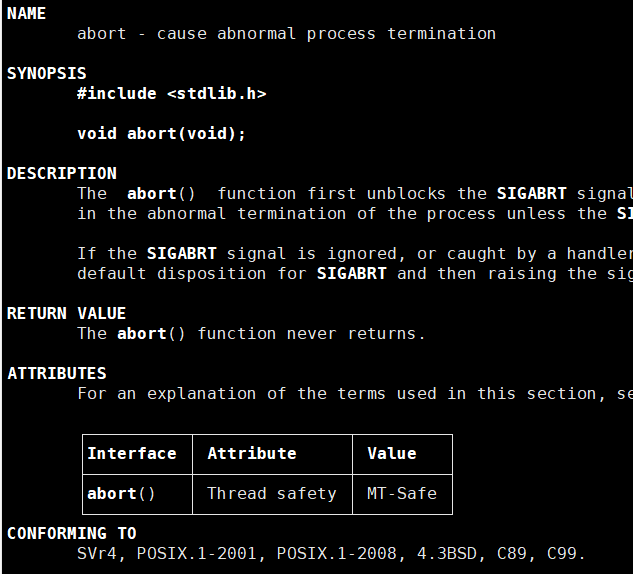Click the Interface table header cell

point(132,453)
